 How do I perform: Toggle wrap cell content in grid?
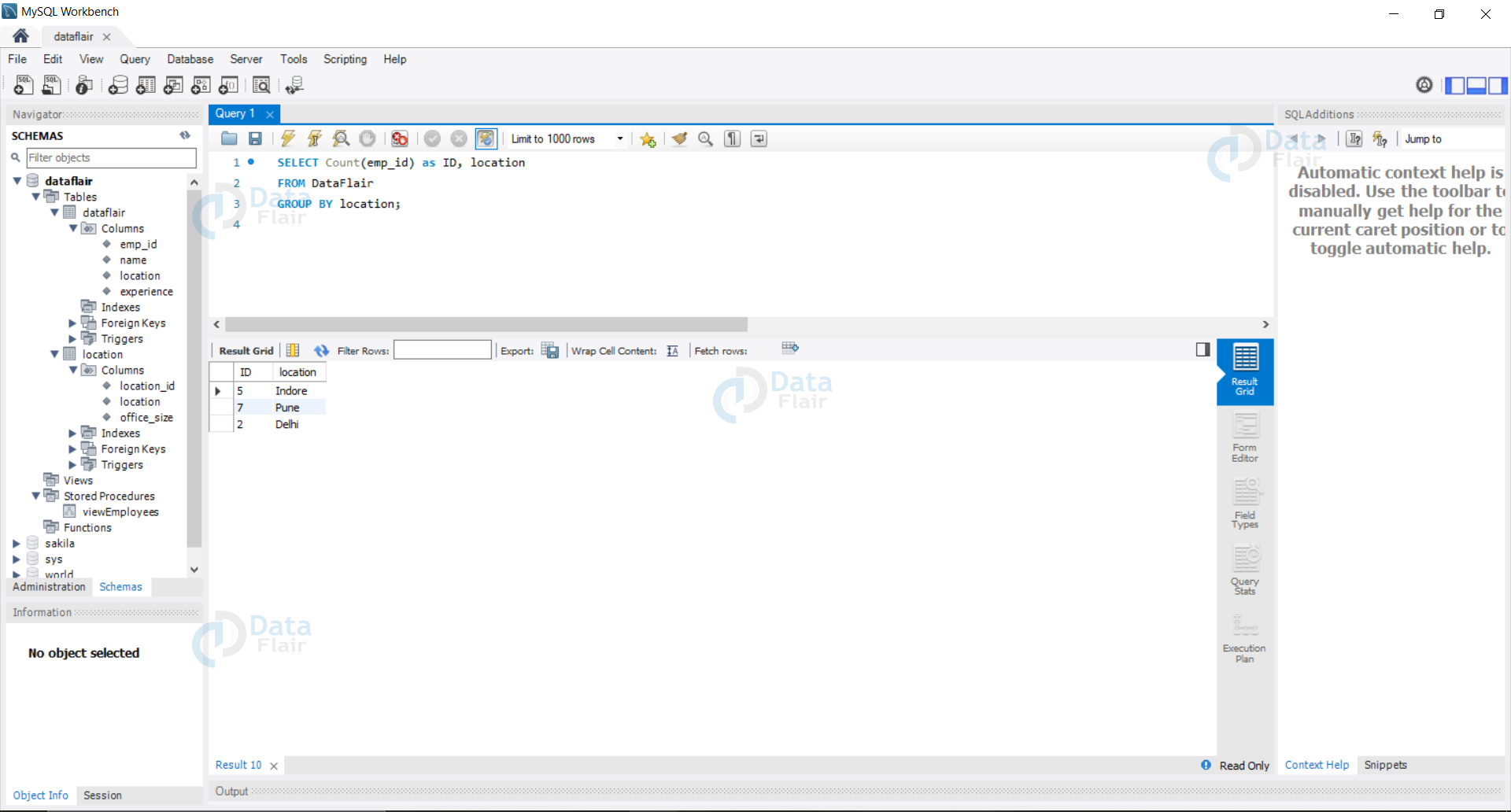click(672, 351)
